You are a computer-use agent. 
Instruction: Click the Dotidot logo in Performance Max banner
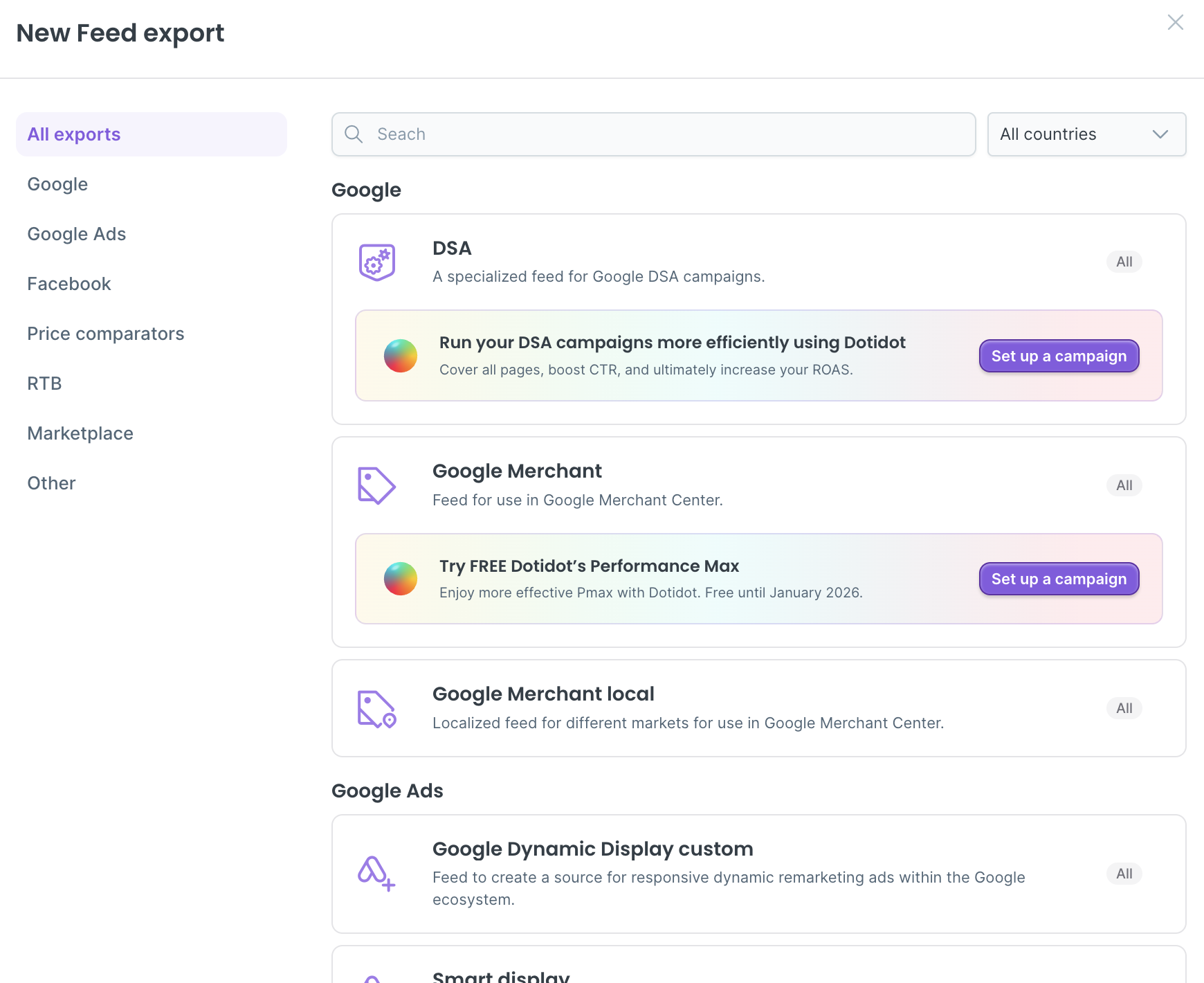[401, 579]
